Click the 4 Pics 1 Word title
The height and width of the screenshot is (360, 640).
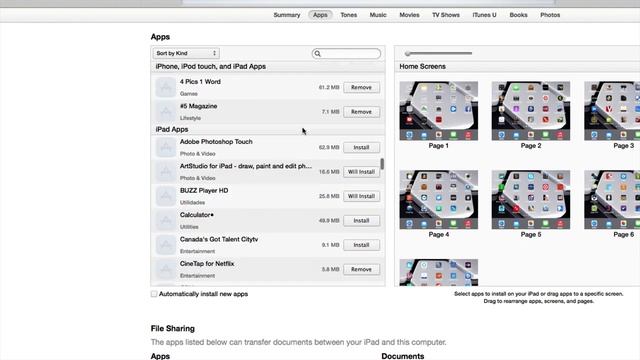tap(200, 82)
